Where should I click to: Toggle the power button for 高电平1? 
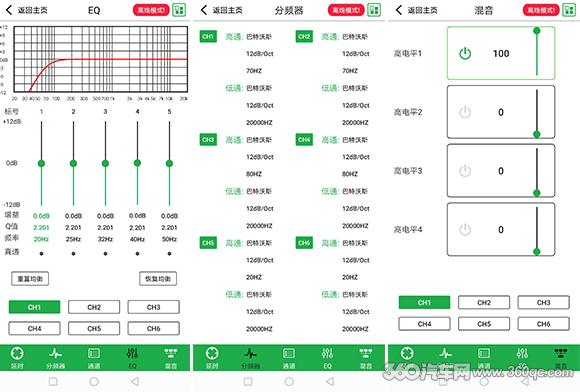tap(465, 54)
